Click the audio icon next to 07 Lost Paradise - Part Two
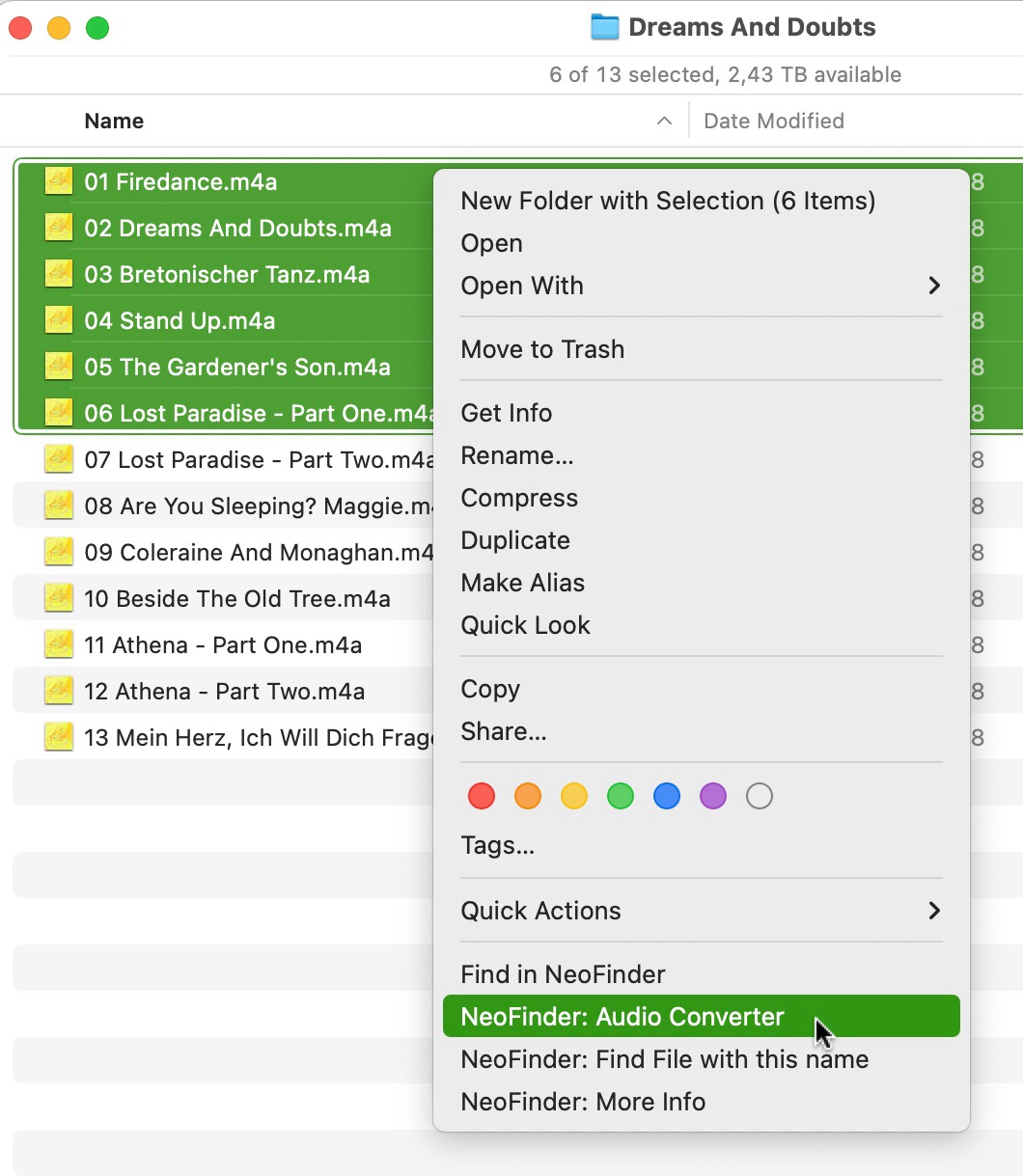Viewport: 1023px width, 1176px height. point(58,459)
